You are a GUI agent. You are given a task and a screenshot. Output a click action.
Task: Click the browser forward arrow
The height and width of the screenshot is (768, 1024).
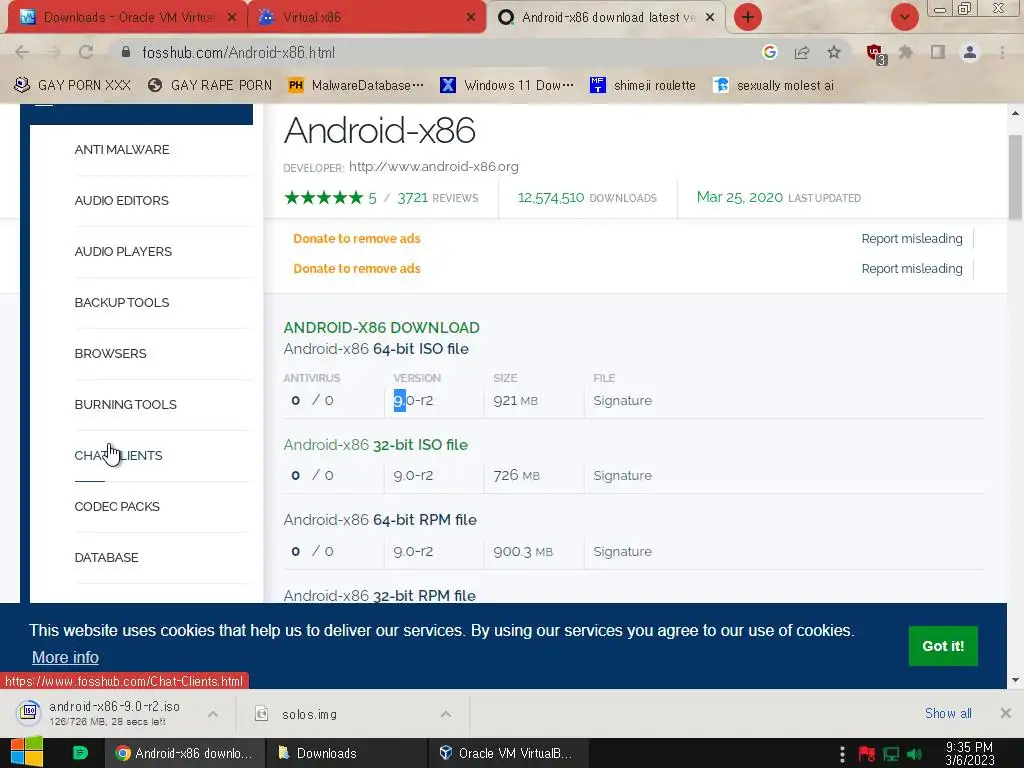(54, 52)
